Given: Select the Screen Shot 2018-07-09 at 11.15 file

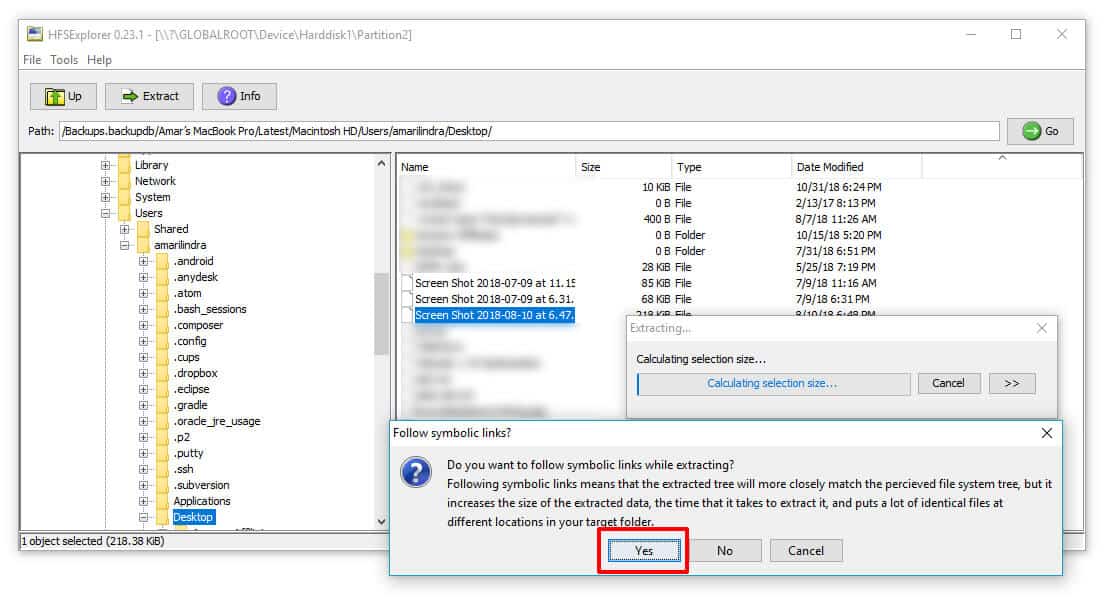Looking at the screenshot, I should pyautogui.click(x=494, y=283).
